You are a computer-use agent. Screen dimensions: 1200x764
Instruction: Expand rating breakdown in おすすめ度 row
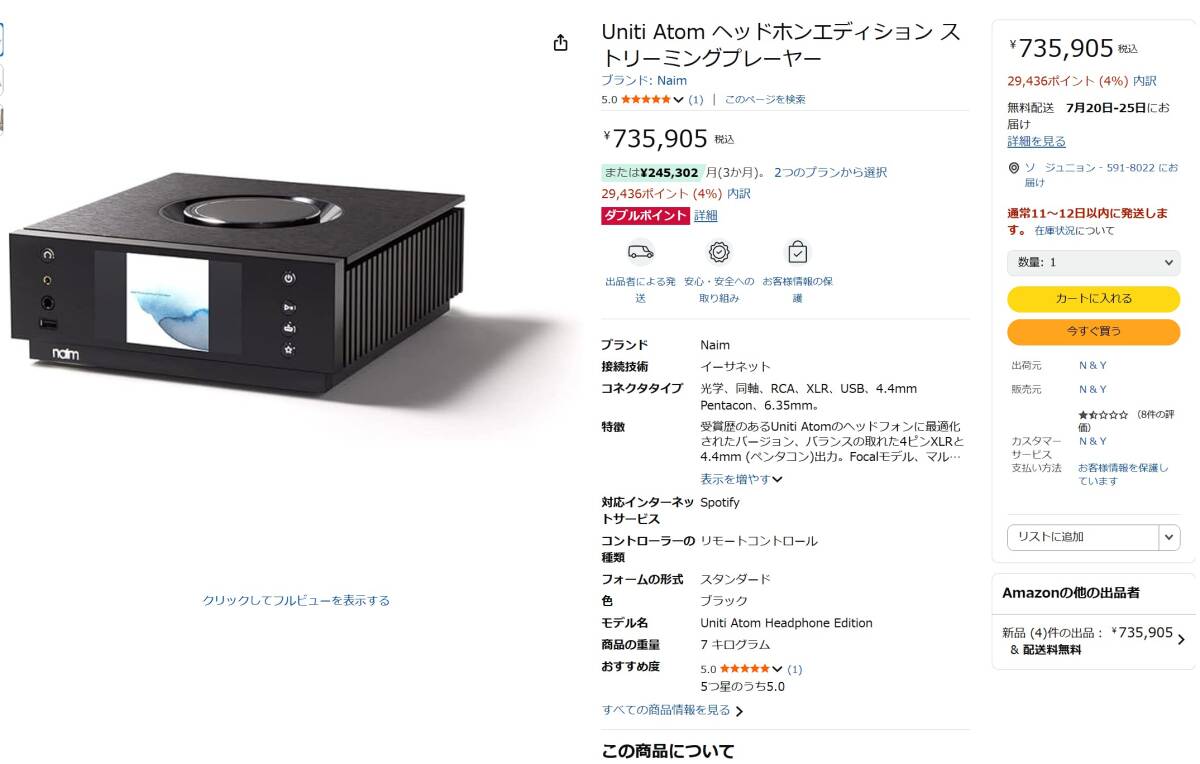777,669
